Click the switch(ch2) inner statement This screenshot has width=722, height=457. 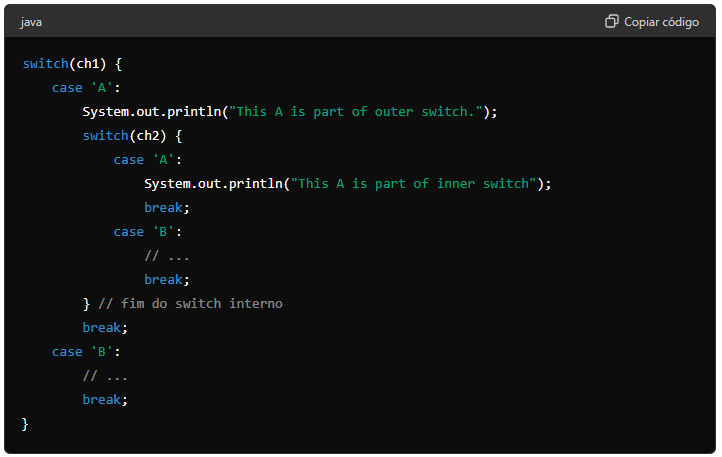pos(133,136)
